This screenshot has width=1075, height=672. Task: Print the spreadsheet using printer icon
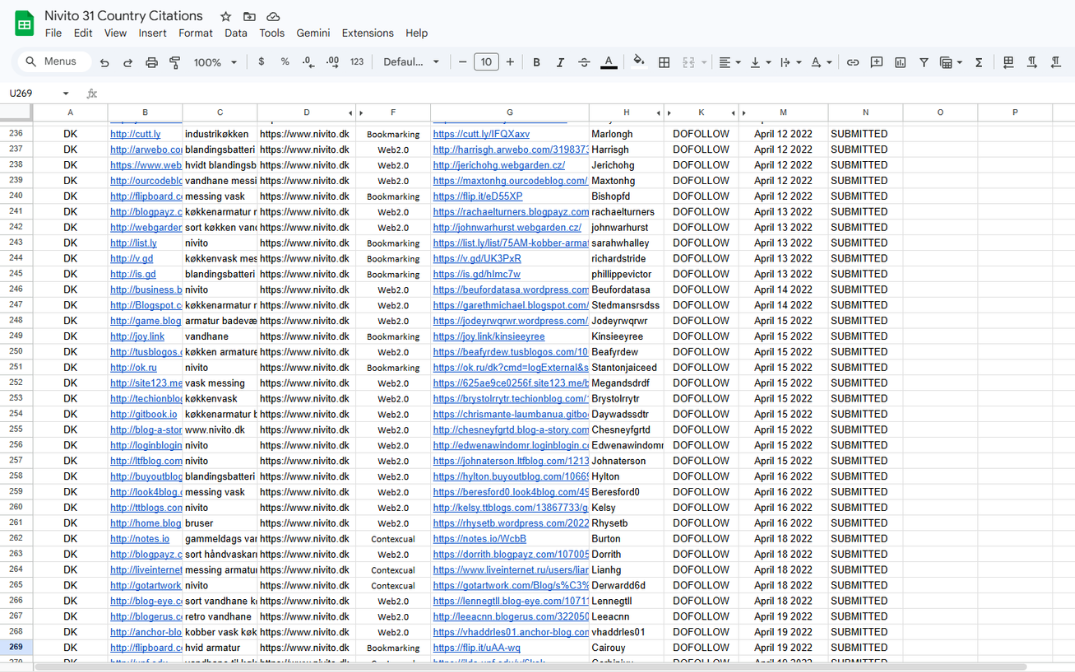pos(152,62)
